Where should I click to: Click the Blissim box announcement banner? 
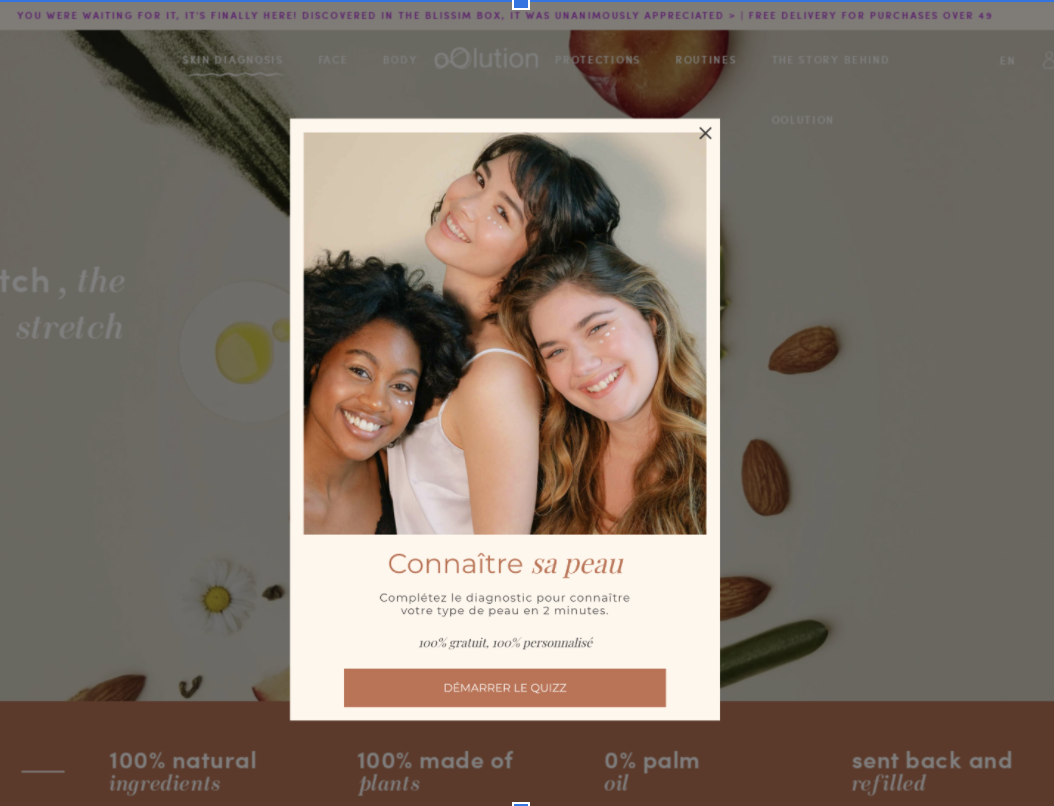[376, 15]
